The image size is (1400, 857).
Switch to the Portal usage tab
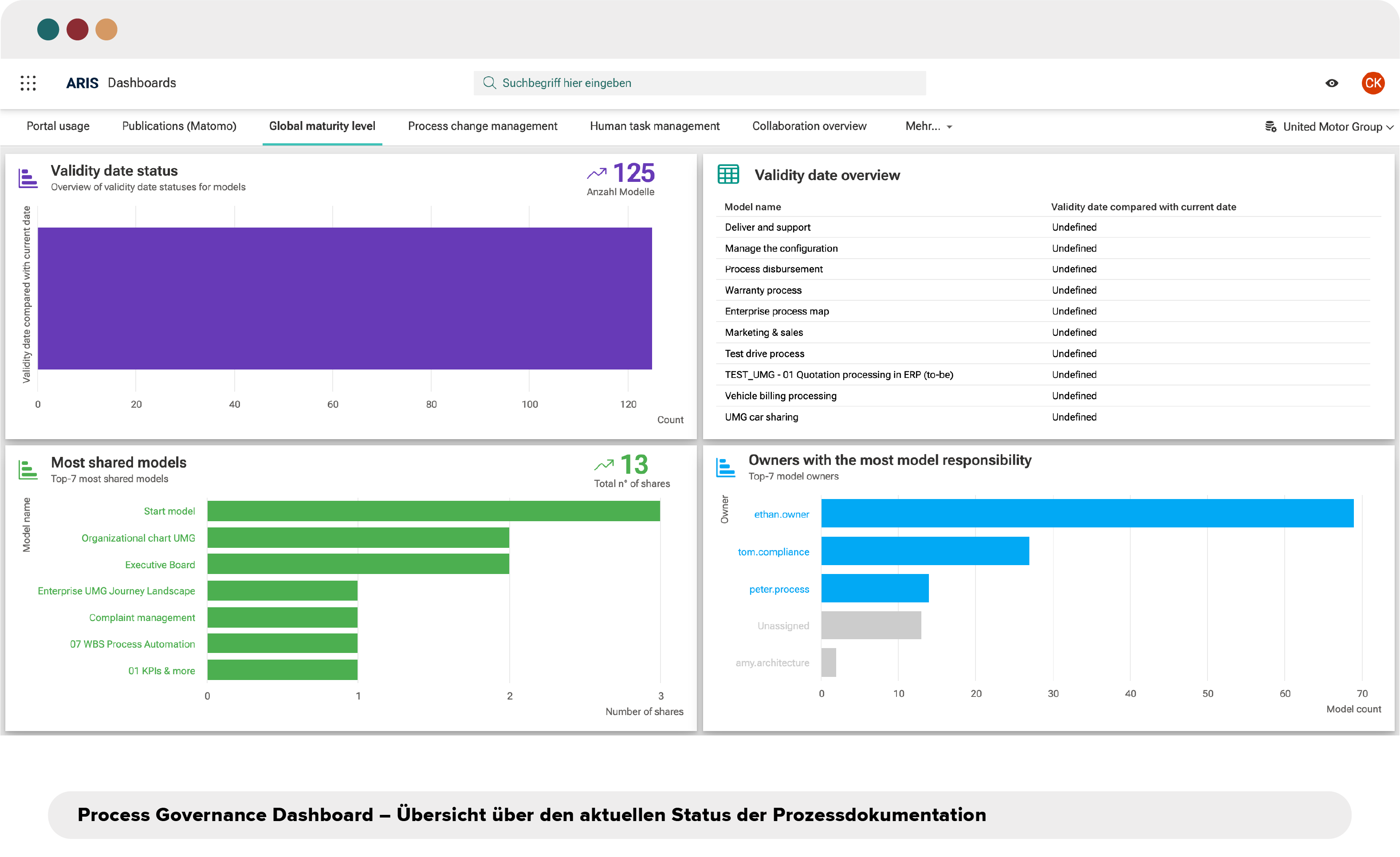coord(58,126)
